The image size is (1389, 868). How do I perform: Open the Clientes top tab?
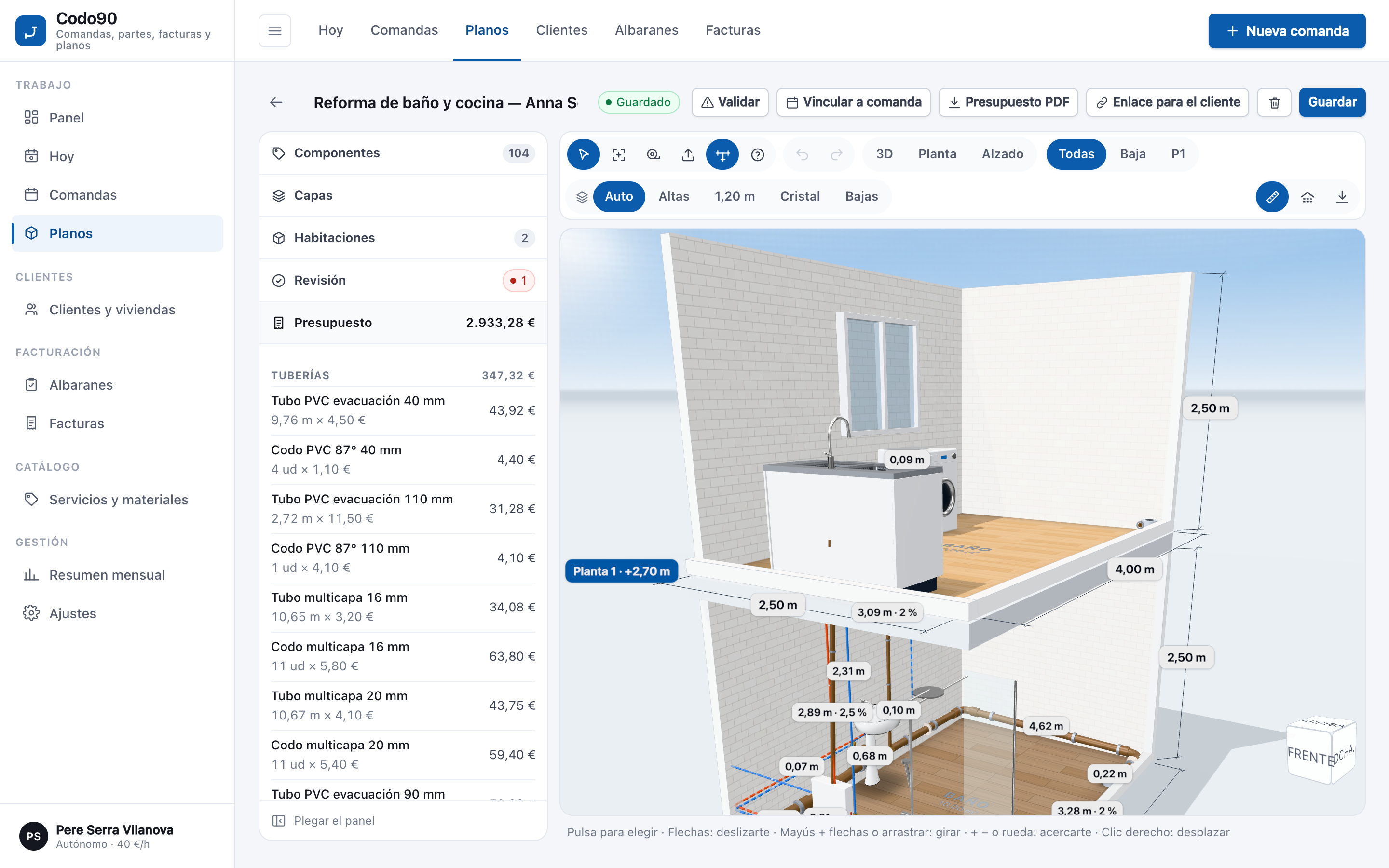click(561, 30)
